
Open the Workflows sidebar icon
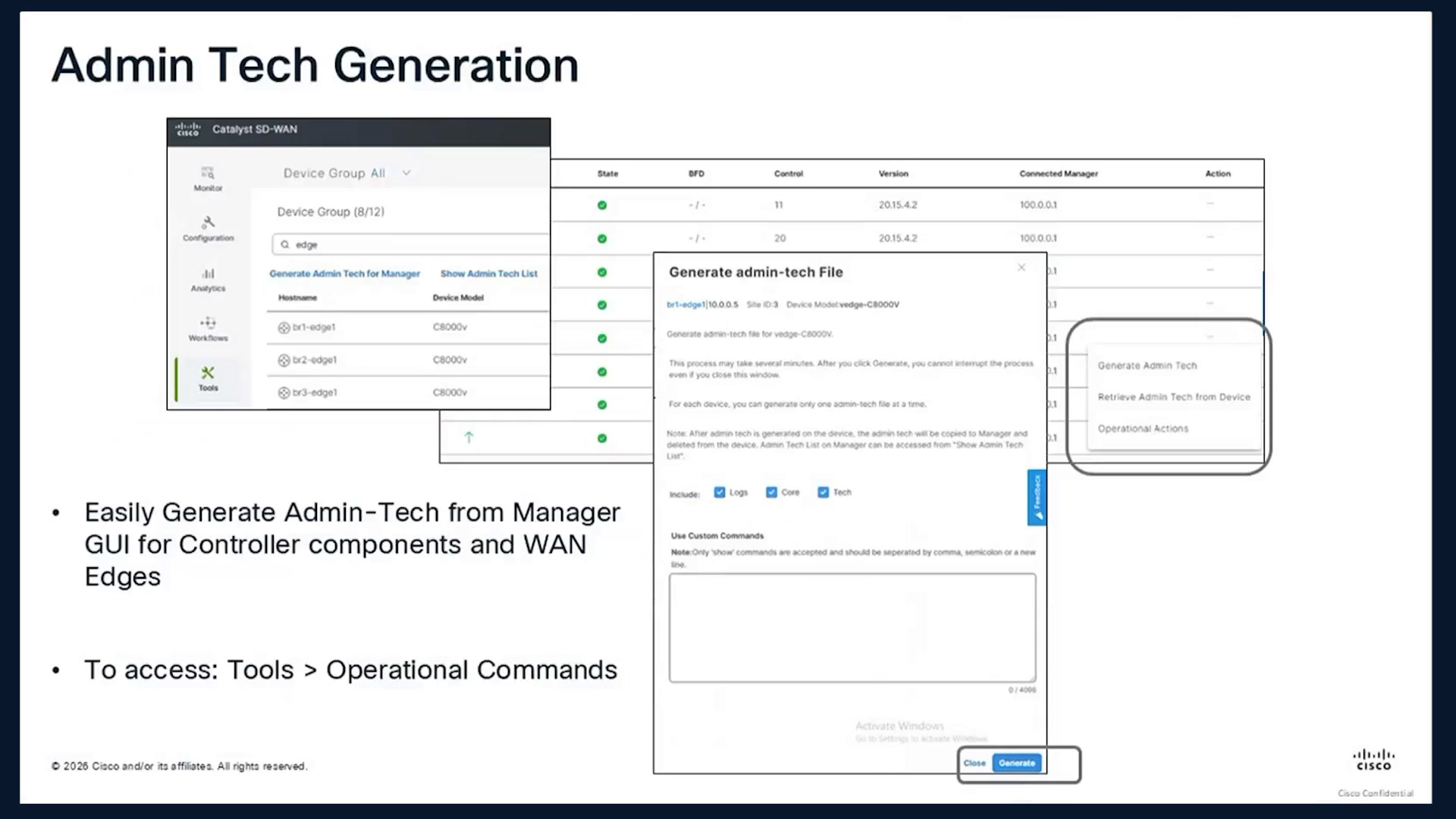click(x=208, y=322)
